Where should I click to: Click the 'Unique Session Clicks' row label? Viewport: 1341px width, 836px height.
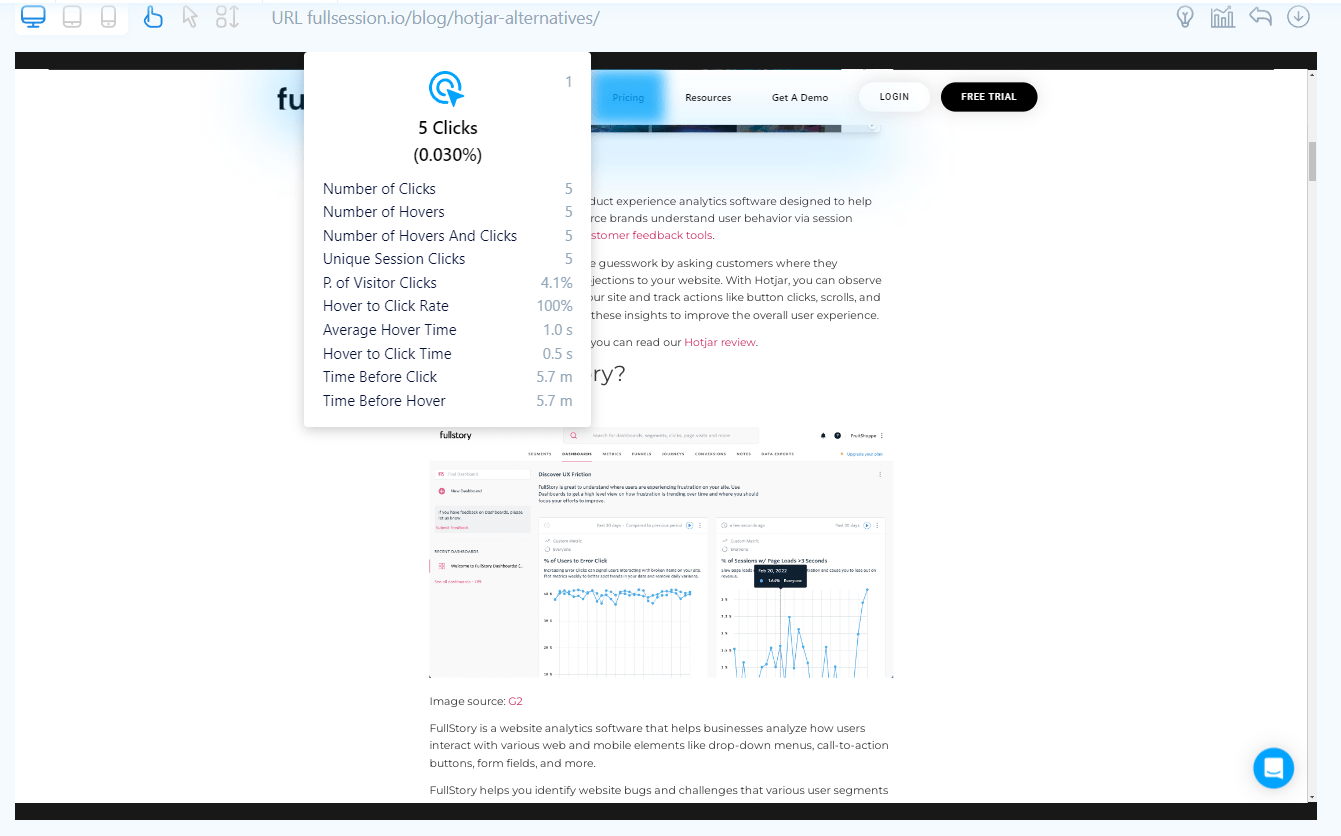pos(394,259)
